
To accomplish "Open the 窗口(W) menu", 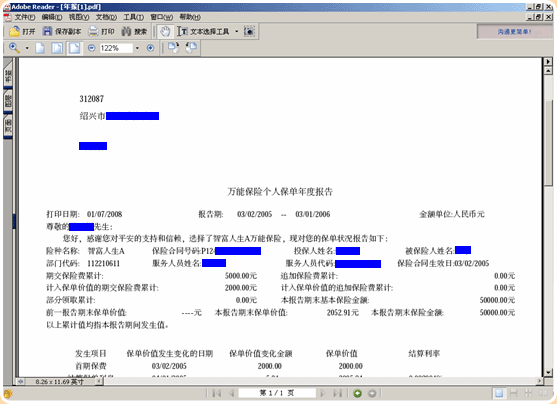I will pyautogui.click(x=162, y=17).
